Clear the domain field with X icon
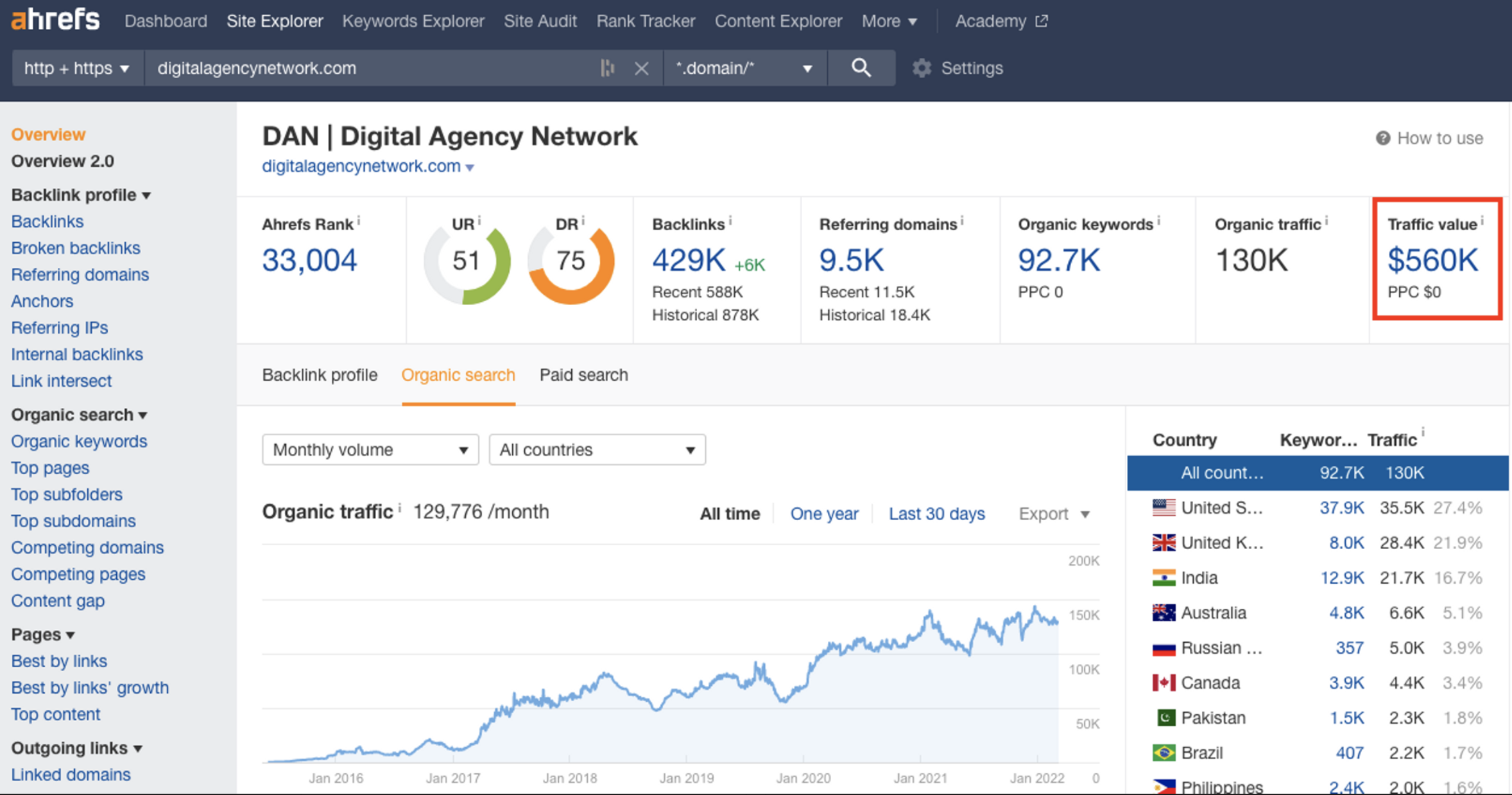The height and width of the screenshot is (795, 1512). (x=641, y=68)
